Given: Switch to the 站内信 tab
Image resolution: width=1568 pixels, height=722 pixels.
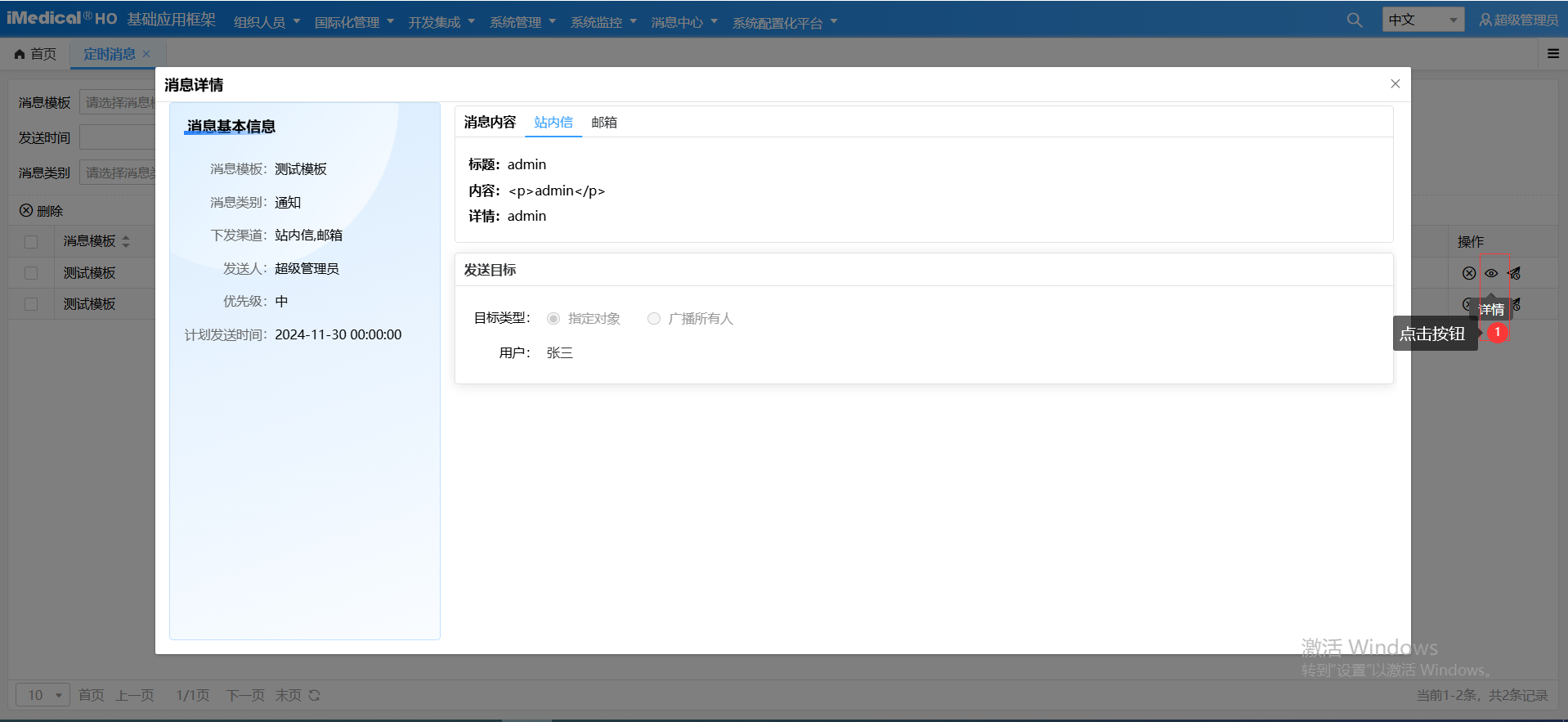Looking at the screenshot, I should coord(553,123).
